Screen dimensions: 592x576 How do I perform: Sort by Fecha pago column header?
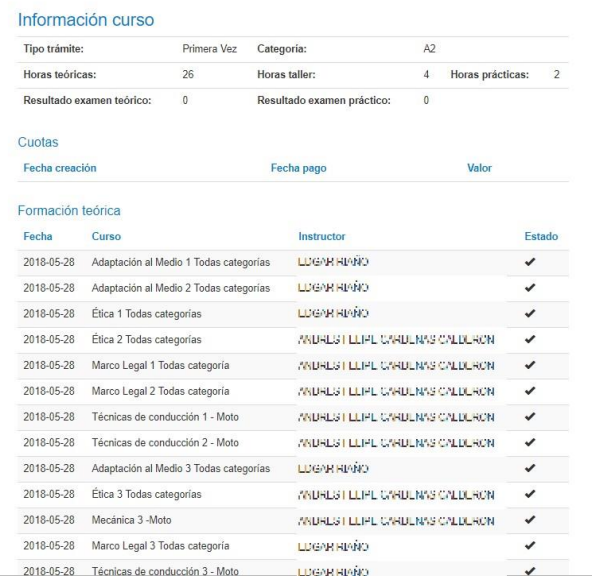298,168
